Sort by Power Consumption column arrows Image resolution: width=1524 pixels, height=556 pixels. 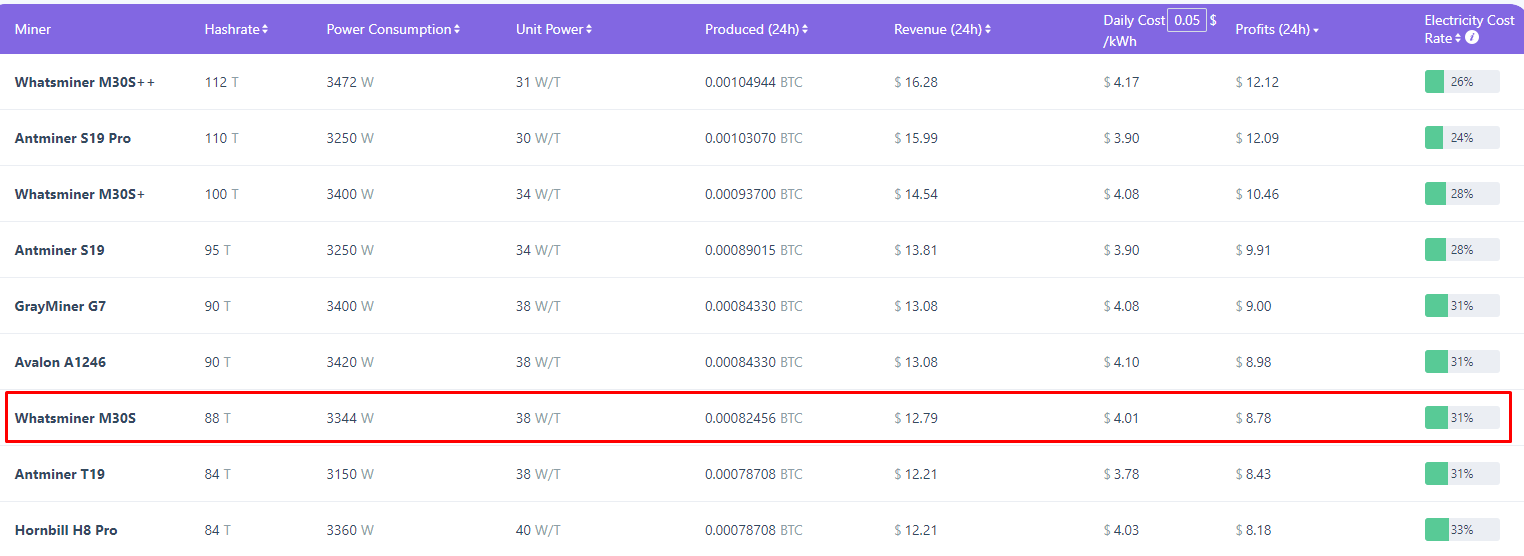tap(457, 30)
